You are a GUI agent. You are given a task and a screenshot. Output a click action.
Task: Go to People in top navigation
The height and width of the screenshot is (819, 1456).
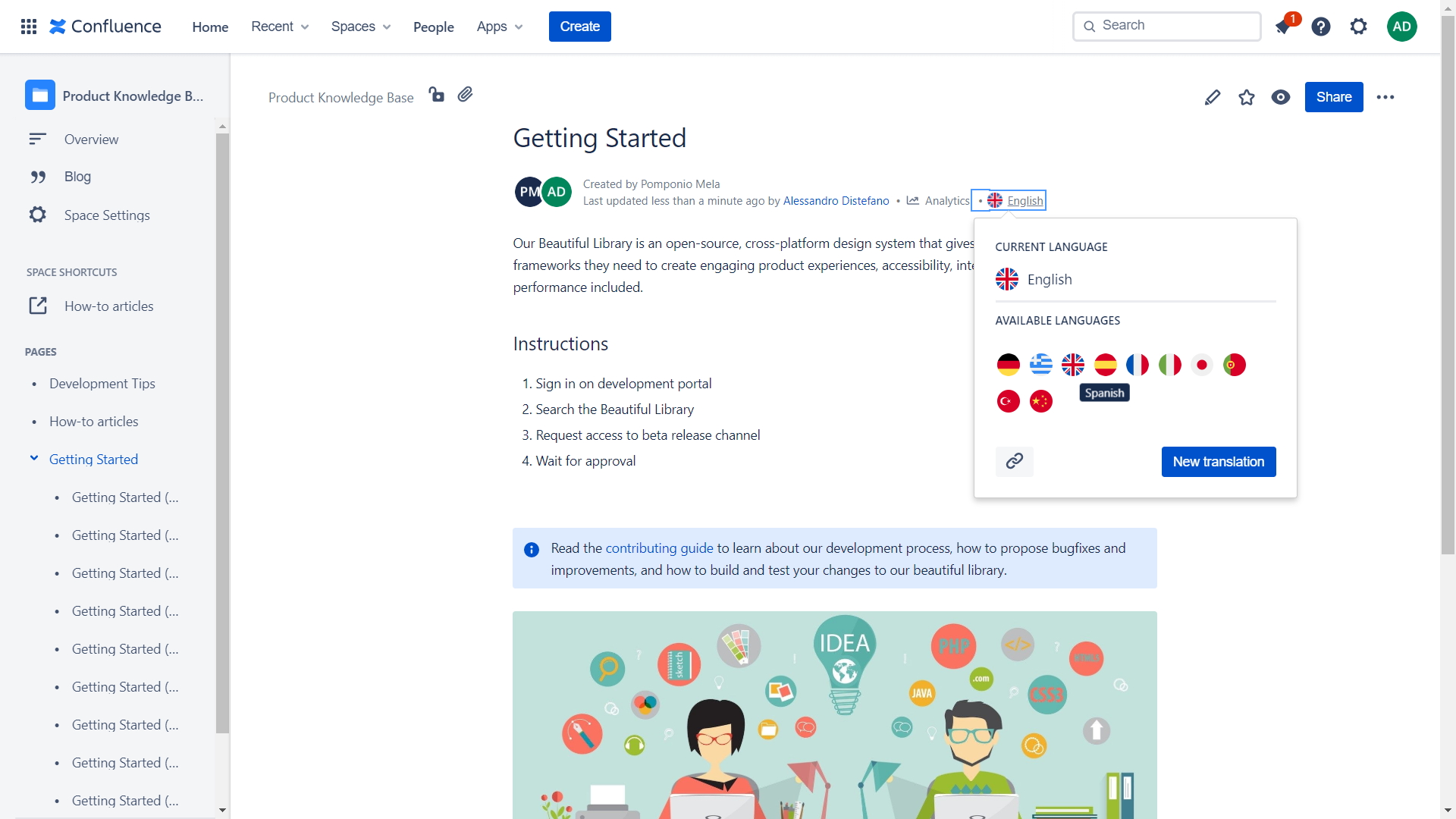click(433, 27)
